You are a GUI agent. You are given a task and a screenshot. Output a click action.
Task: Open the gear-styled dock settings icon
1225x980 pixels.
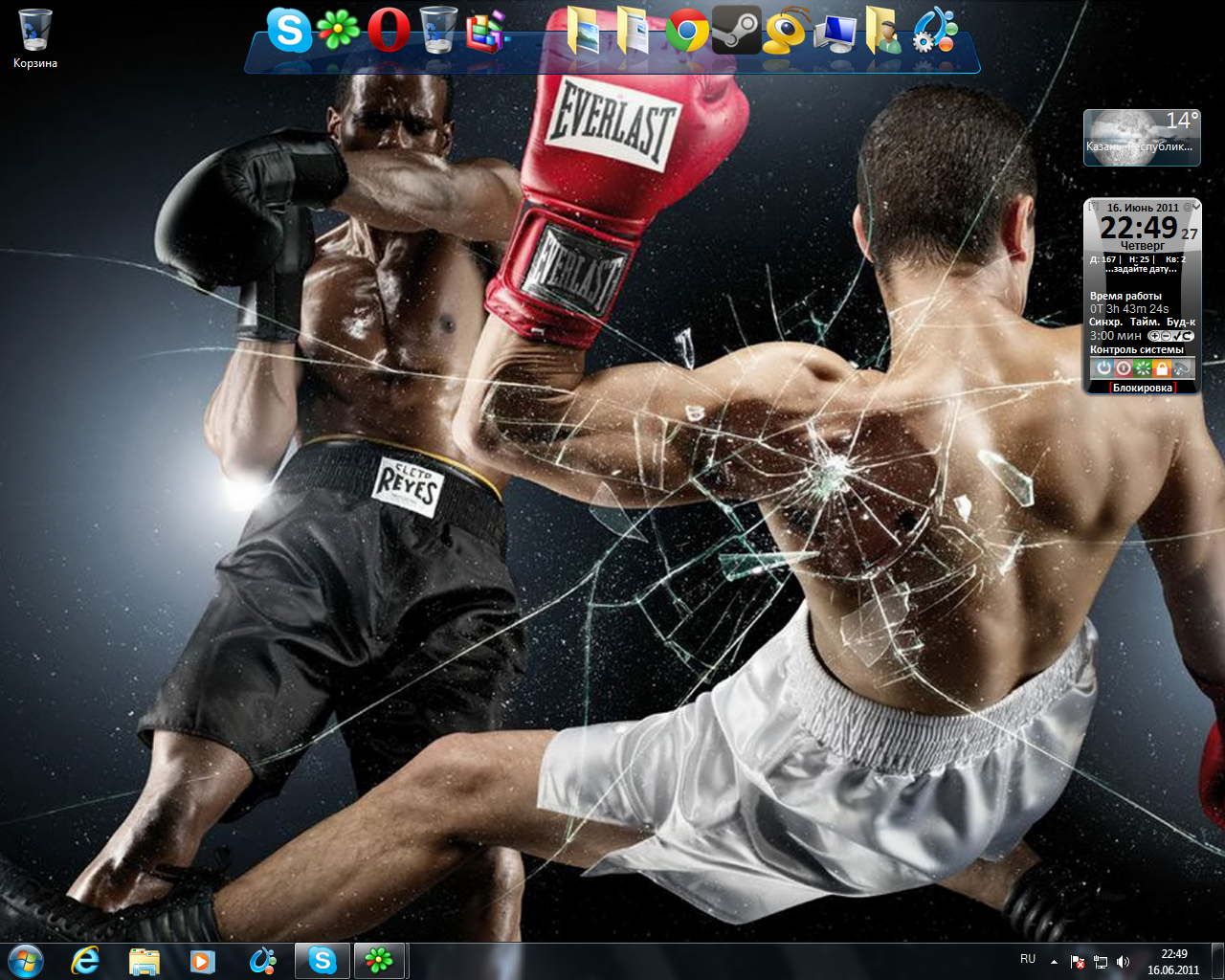click(935, 30)
